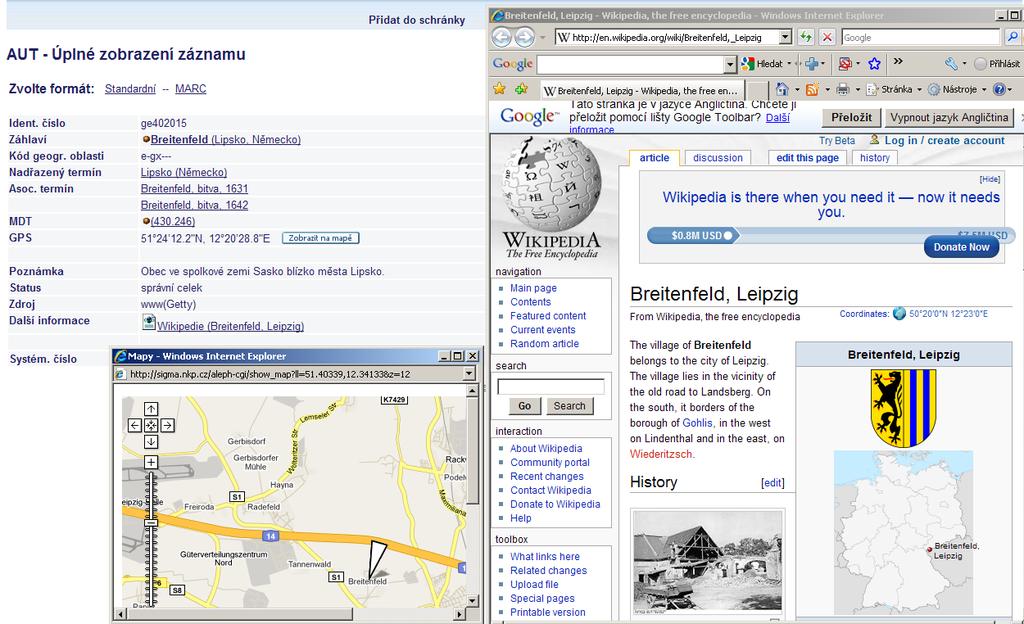Show more Google Toolbar buttons chevron
The image size is (1024, 624).
coord(898,61)
